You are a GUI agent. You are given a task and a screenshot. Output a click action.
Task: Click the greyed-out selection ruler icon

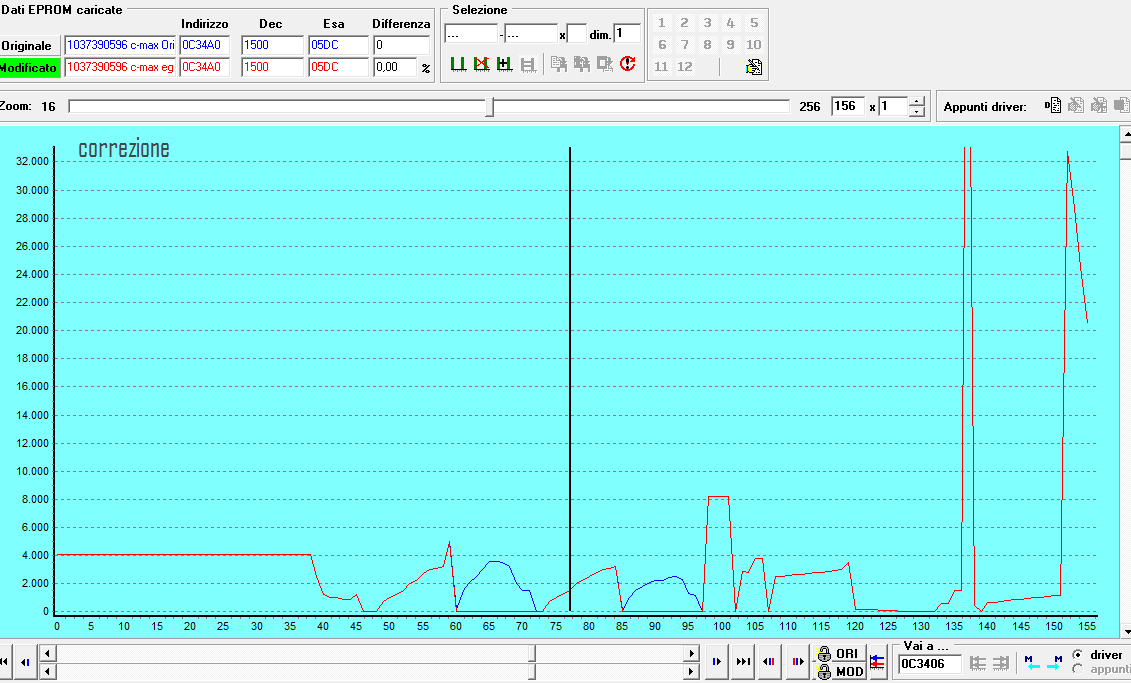pyautogui.click(x=528, y=64)
